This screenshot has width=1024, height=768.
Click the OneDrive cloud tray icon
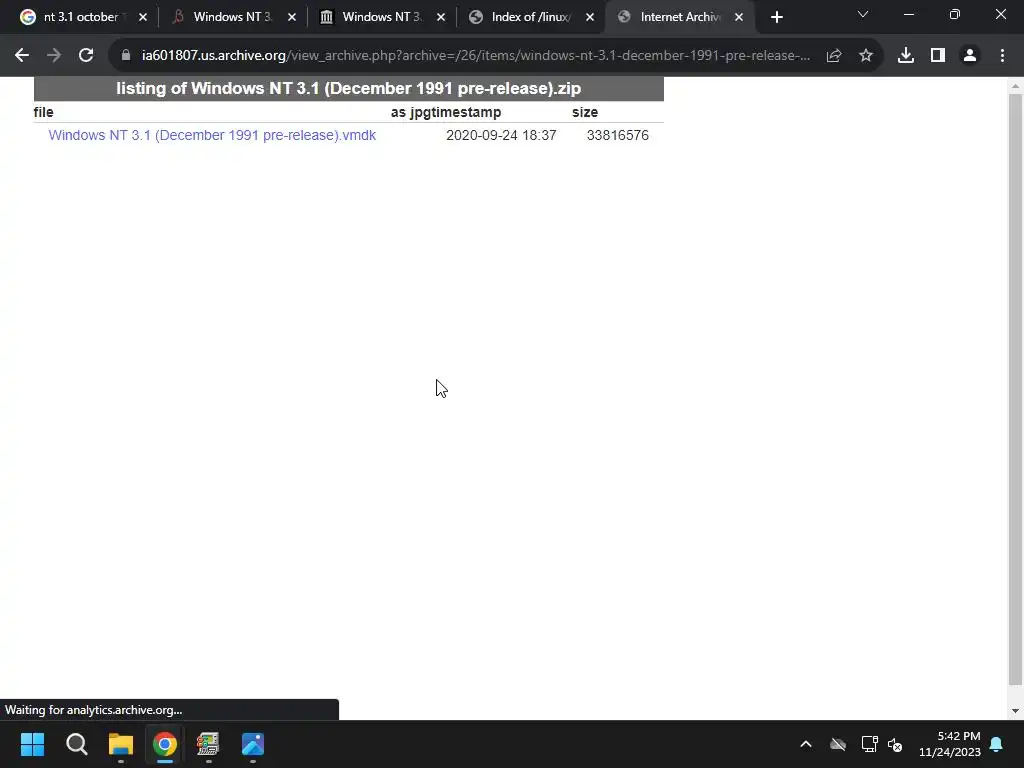pos(838,744)
